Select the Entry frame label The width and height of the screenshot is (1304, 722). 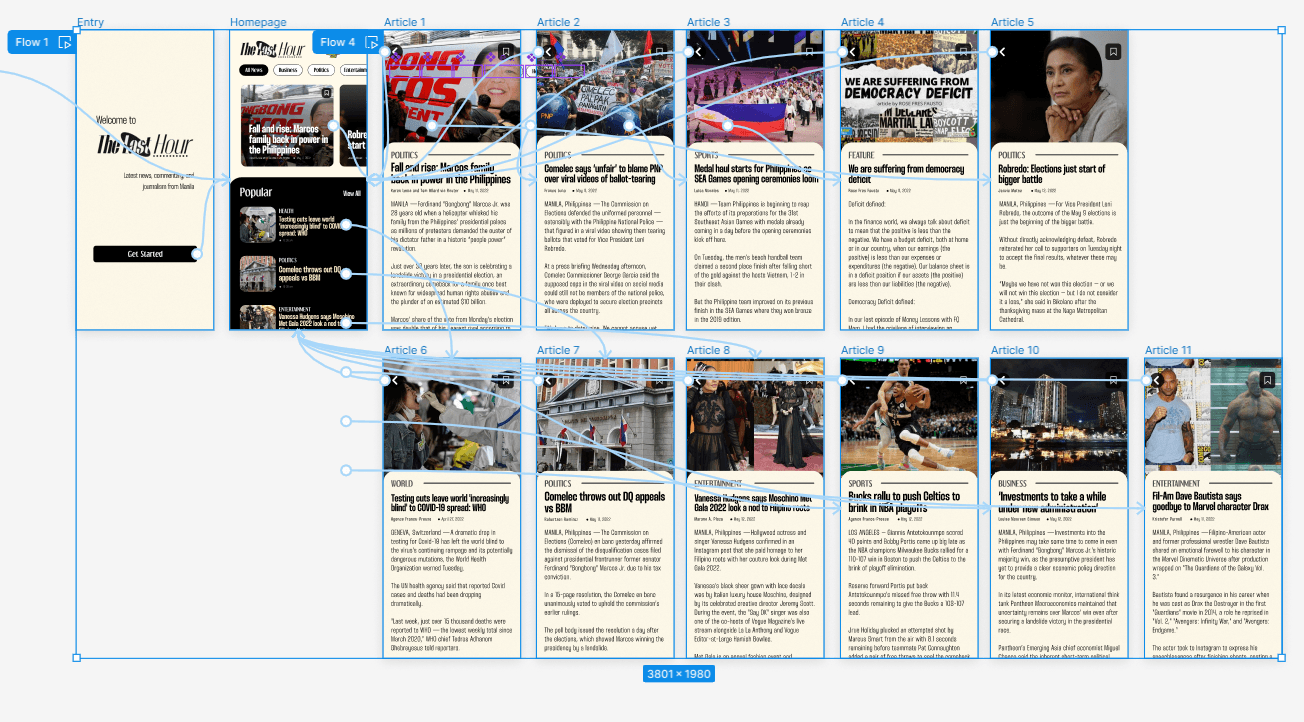coord(90,22)
